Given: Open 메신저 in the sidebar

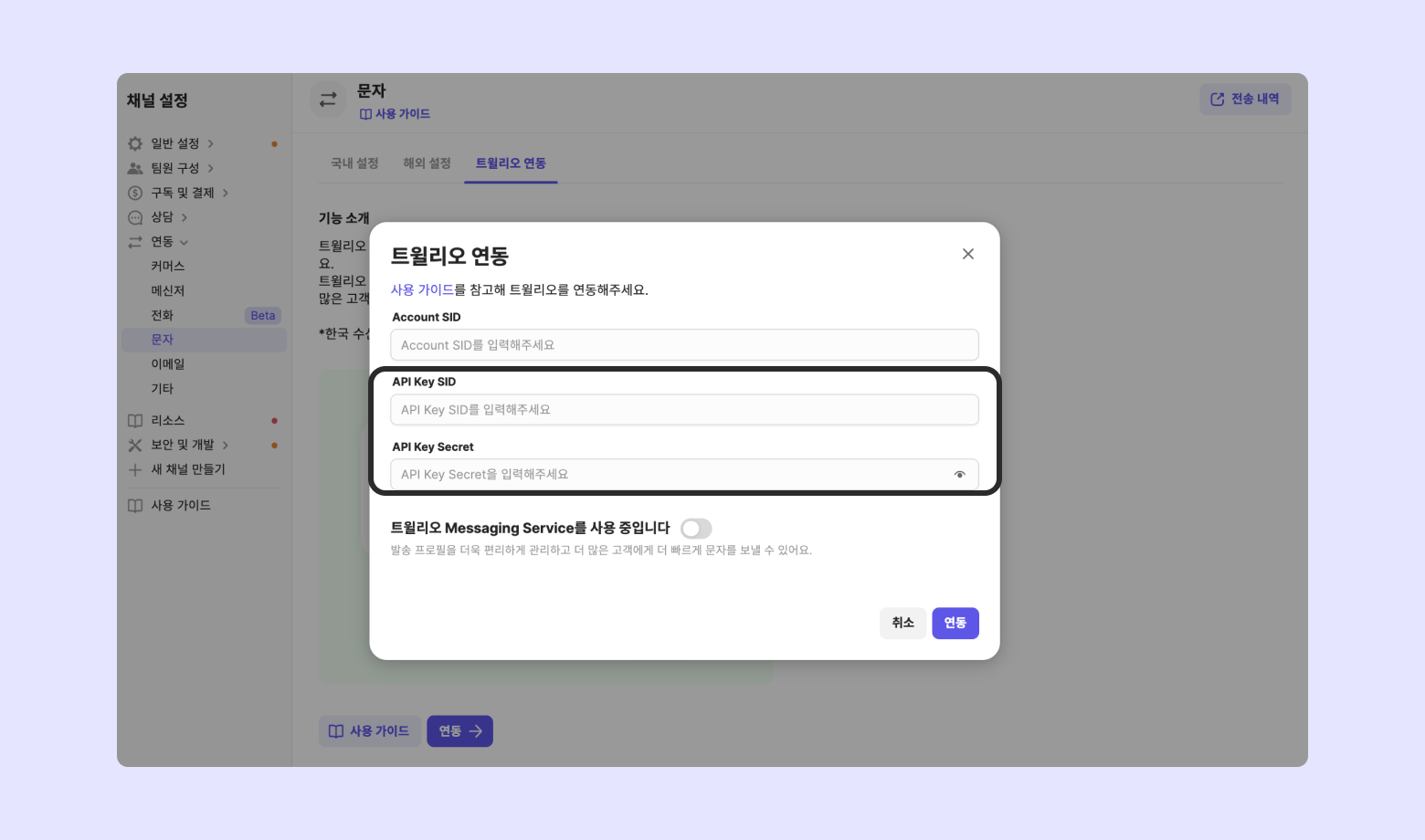Looking at the screenshot, I should 168,291.
